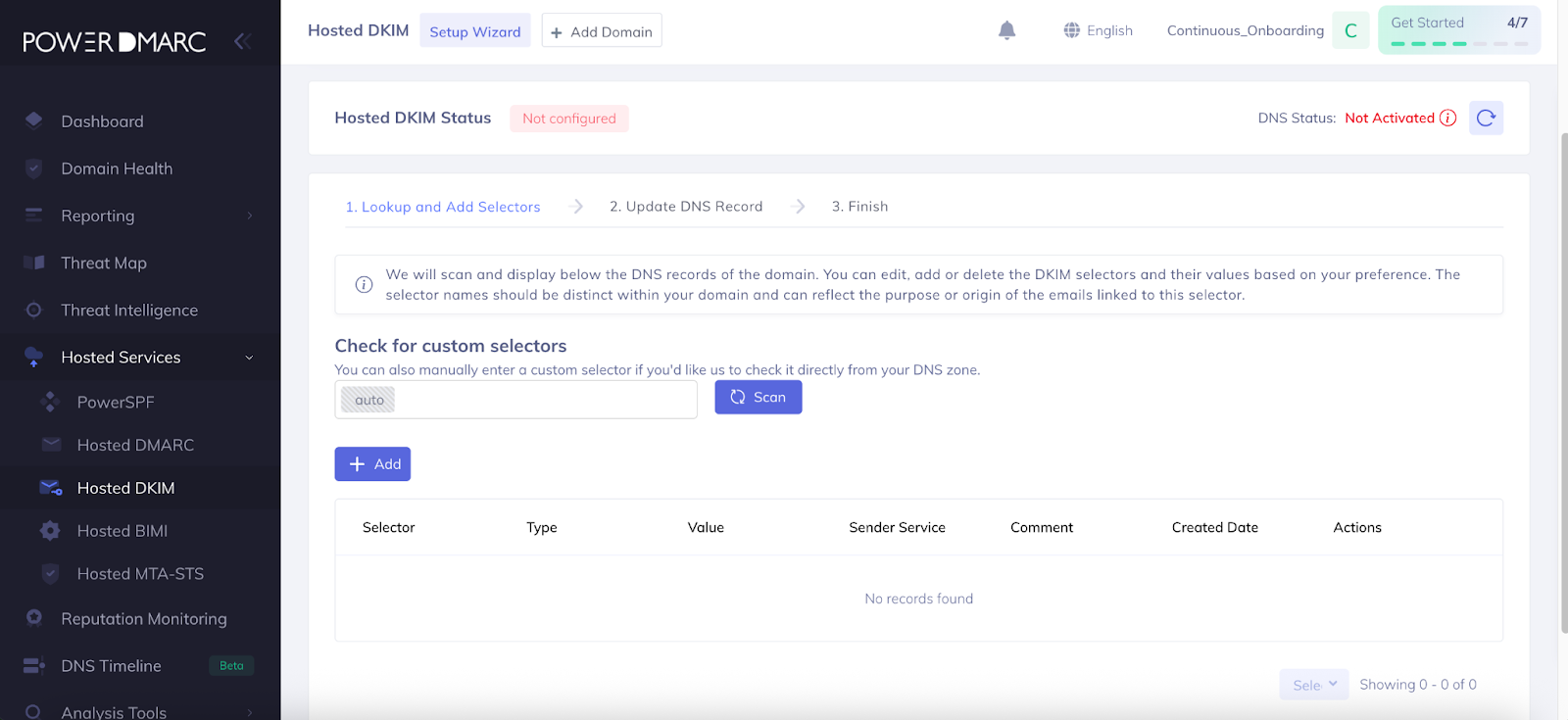Viewport: 1568px width, 720px height.
Task: Click Type column header
Action: pyautogui.click(x=542, y=527)
